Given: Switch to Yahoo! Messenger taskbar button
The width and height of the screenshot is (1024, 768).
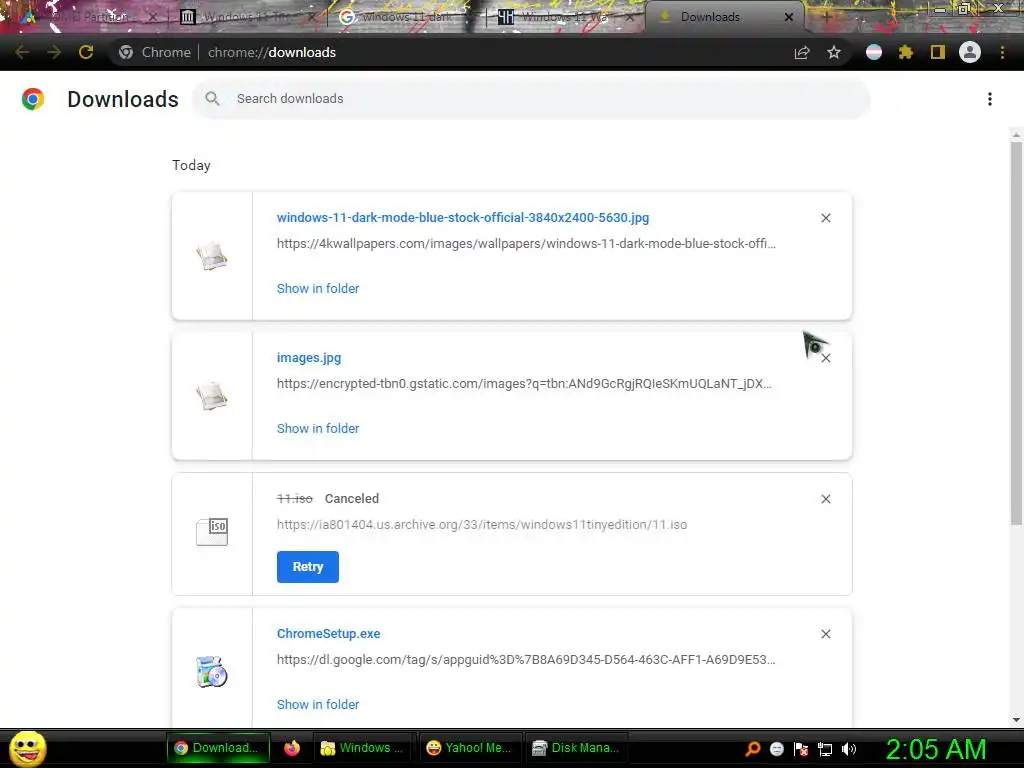Looking at the screenshot, I should click(469, 748).
